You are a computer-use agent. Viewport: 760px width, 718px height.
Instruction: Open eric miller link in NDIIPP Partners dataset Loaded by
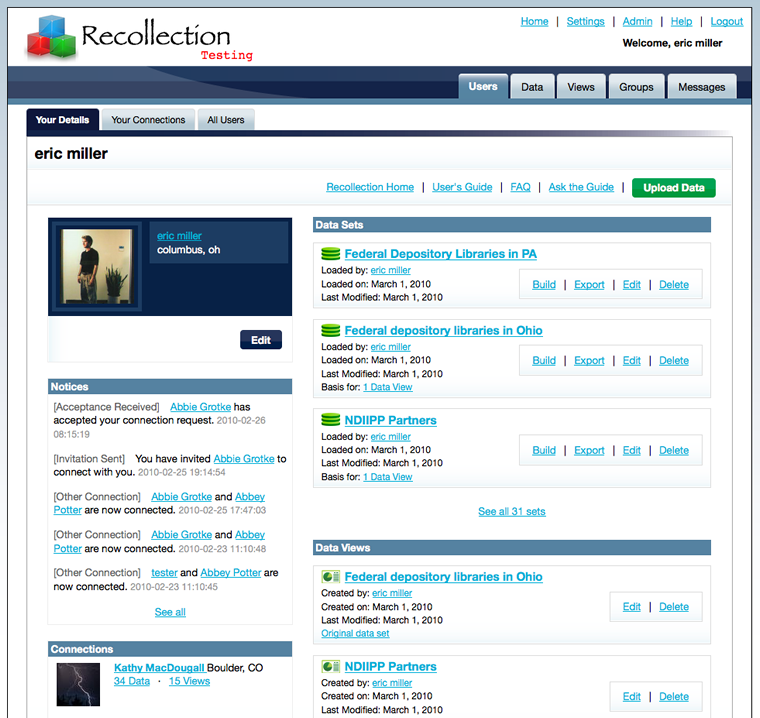click(x=391, y=436)
